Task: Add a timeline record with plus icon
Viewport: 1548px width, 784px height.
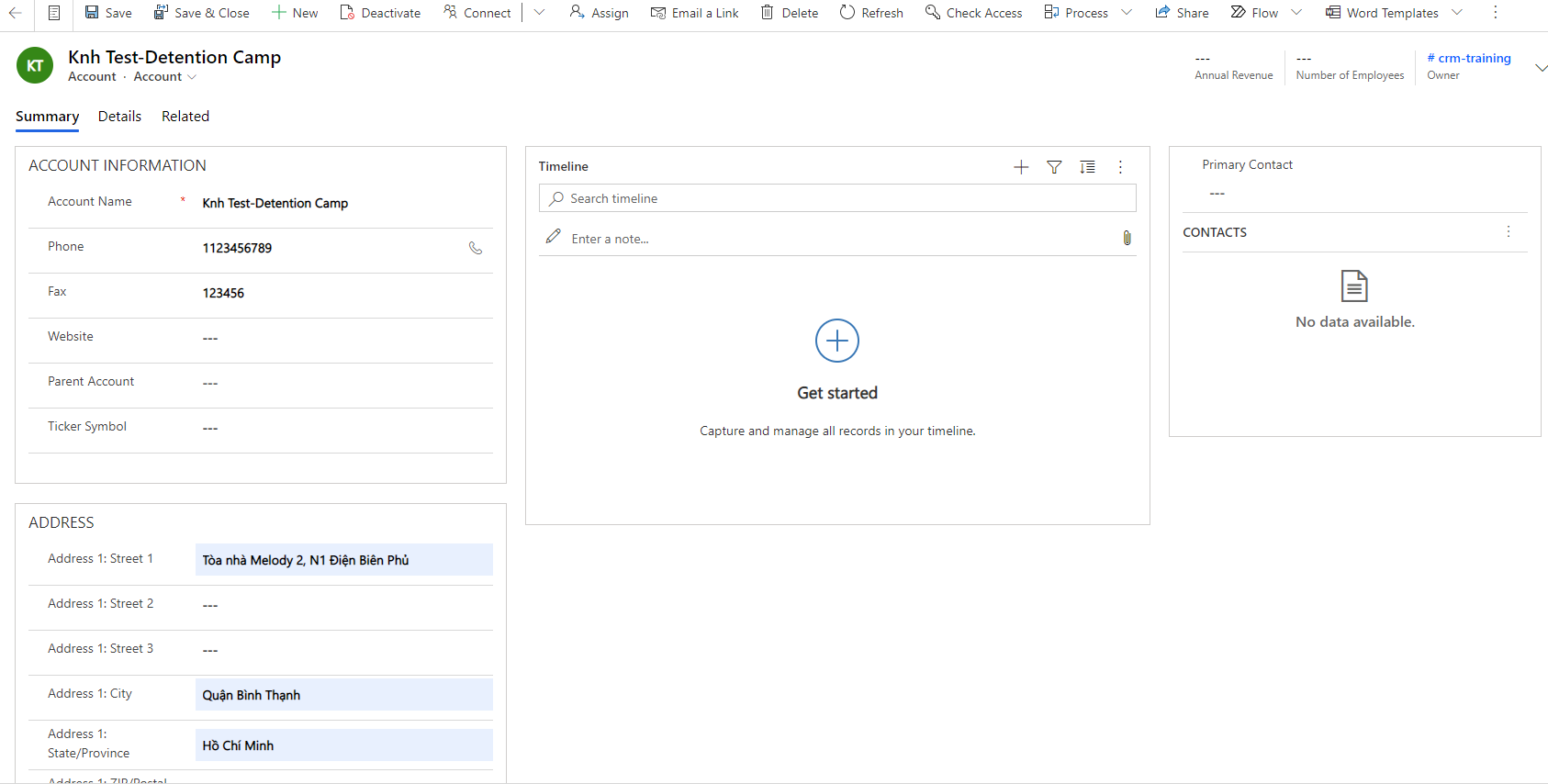Action: click(1021, 167)
